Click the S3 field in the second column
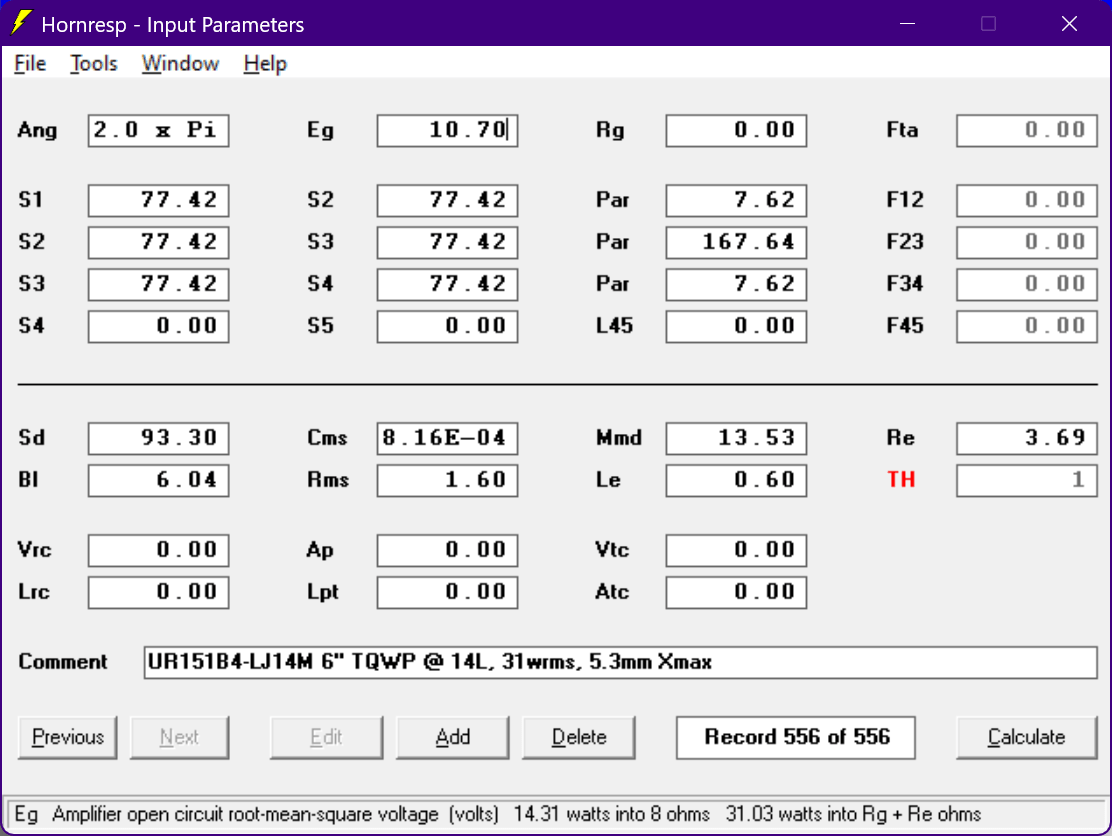Screen dimensions: 1112x836 coord(447,242)
